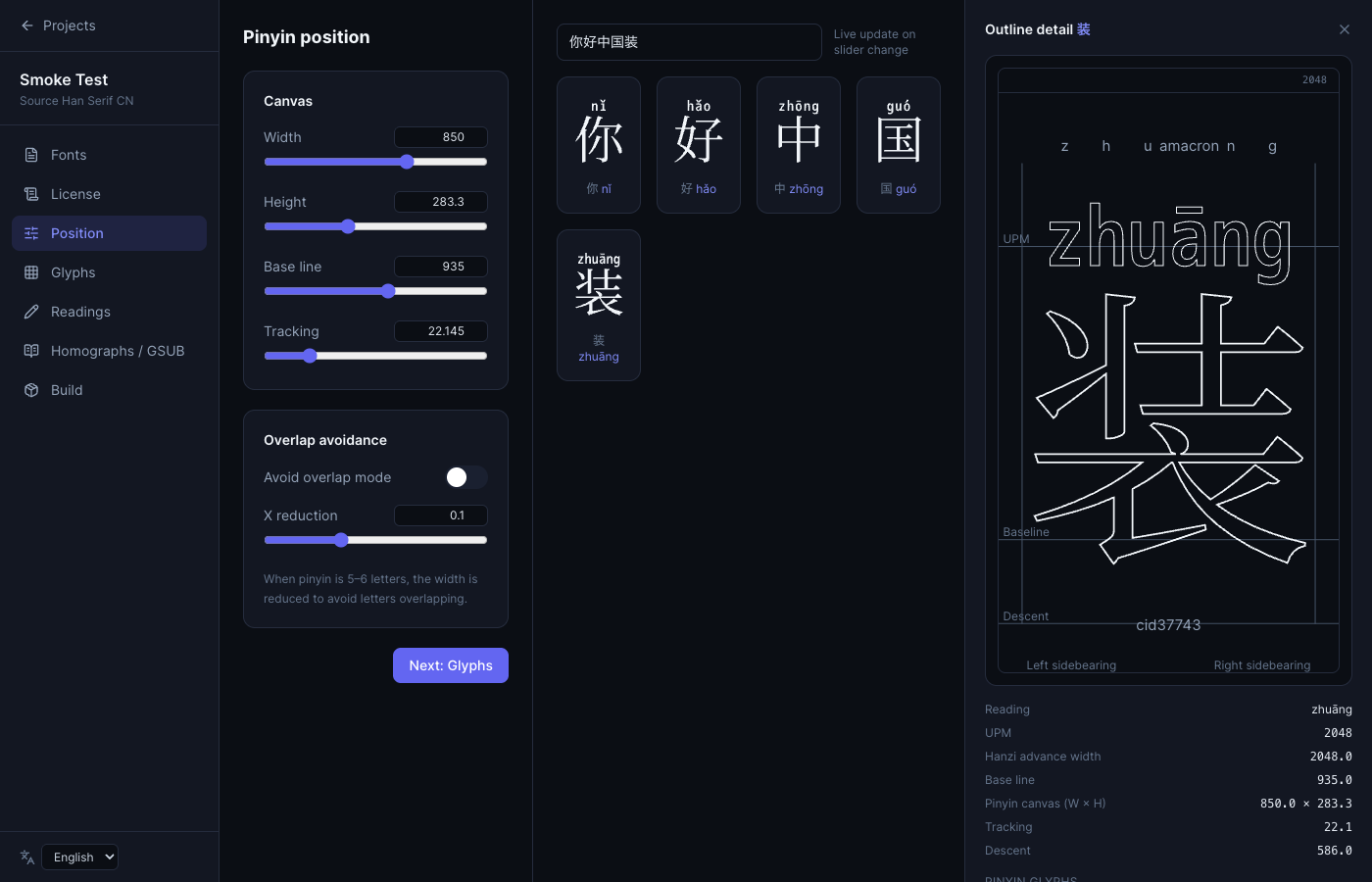Open the English language dropdown

80,857
